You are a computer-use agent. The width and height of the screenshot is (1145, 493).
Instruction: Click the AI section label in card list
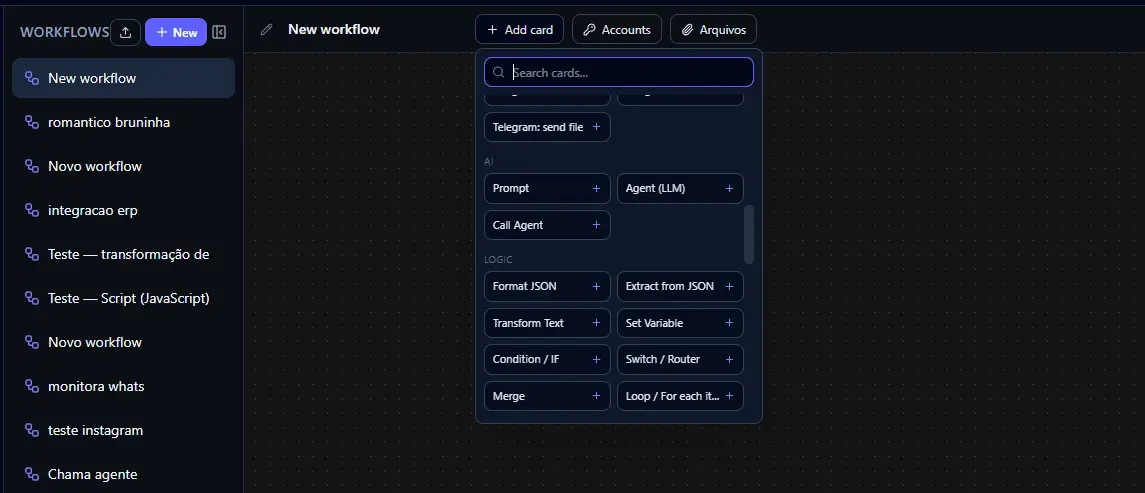(x=489, y=161)
